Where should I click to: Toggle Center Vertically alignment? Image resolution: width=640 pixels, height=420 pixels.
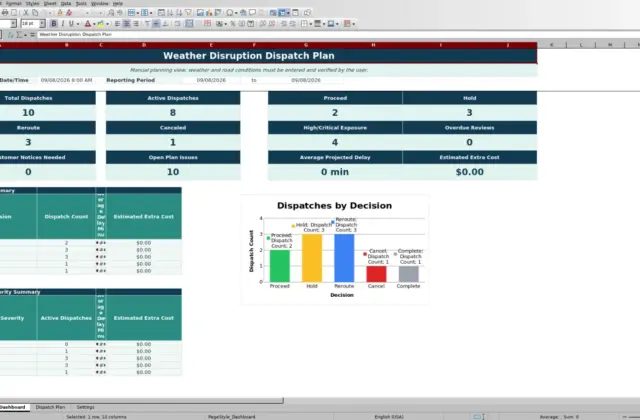(x=156, y=24)
